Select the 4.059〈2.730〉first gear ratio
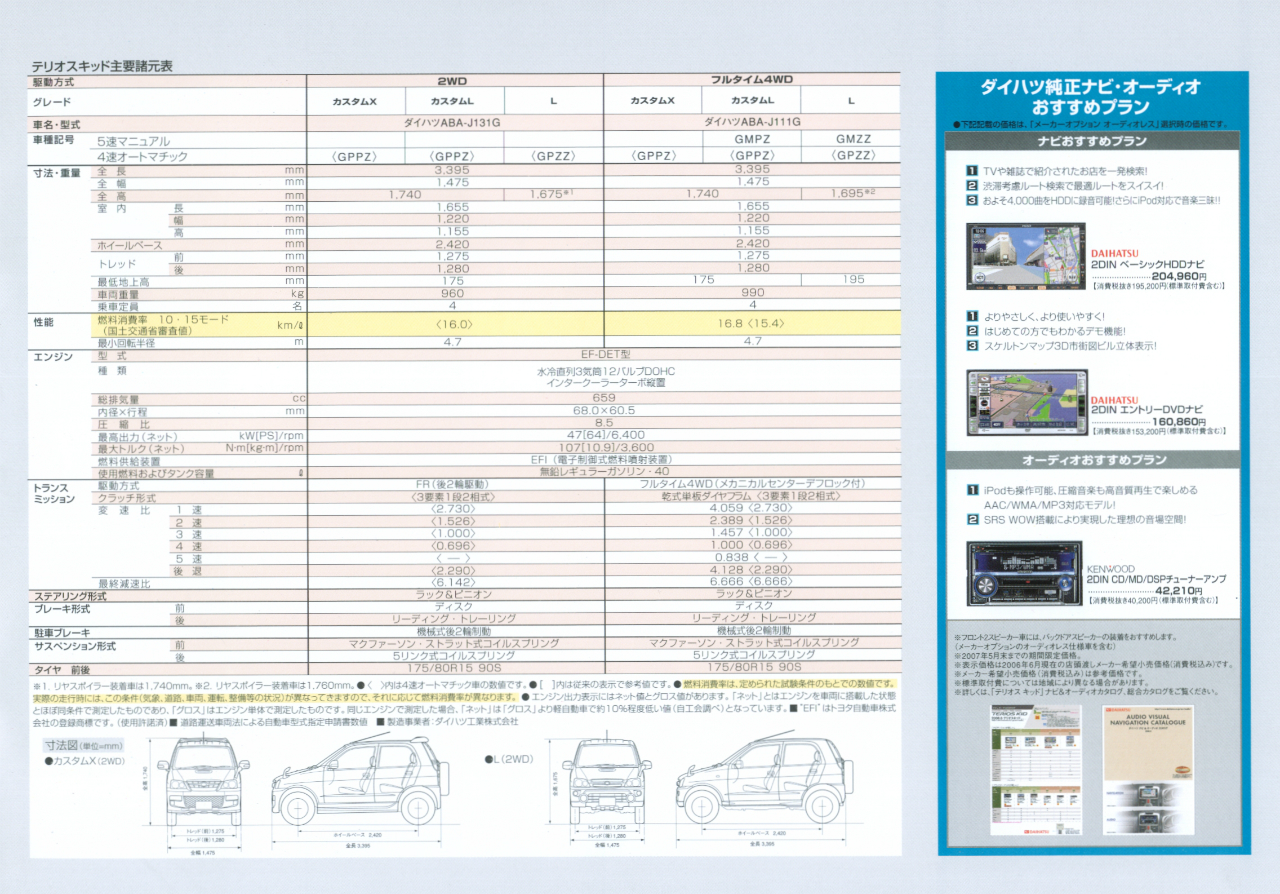The image size is (1280, 894). (x=752, y=508)
